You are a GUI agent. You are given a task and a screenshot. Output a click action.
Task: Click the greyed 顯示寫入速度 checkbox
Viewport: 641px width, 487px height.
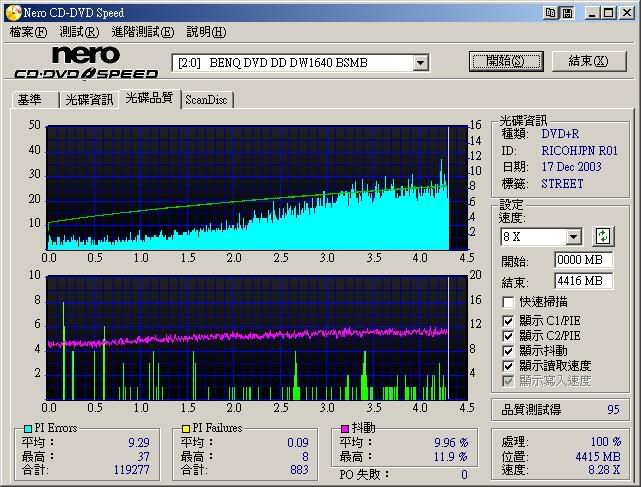click(x=508, y=381)
